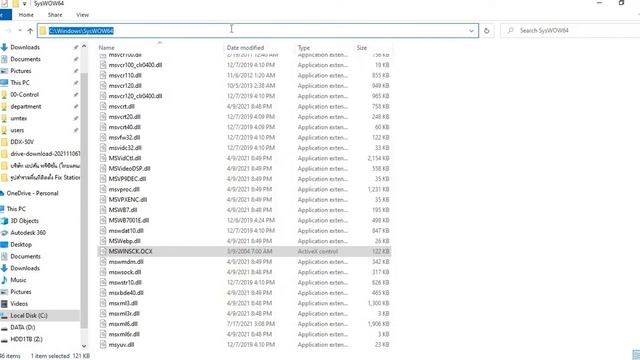The height and width of the screenshot is (360, 640).
Task: Click file icon of MSVPXENC.dll
Action: tap(103, 200)
